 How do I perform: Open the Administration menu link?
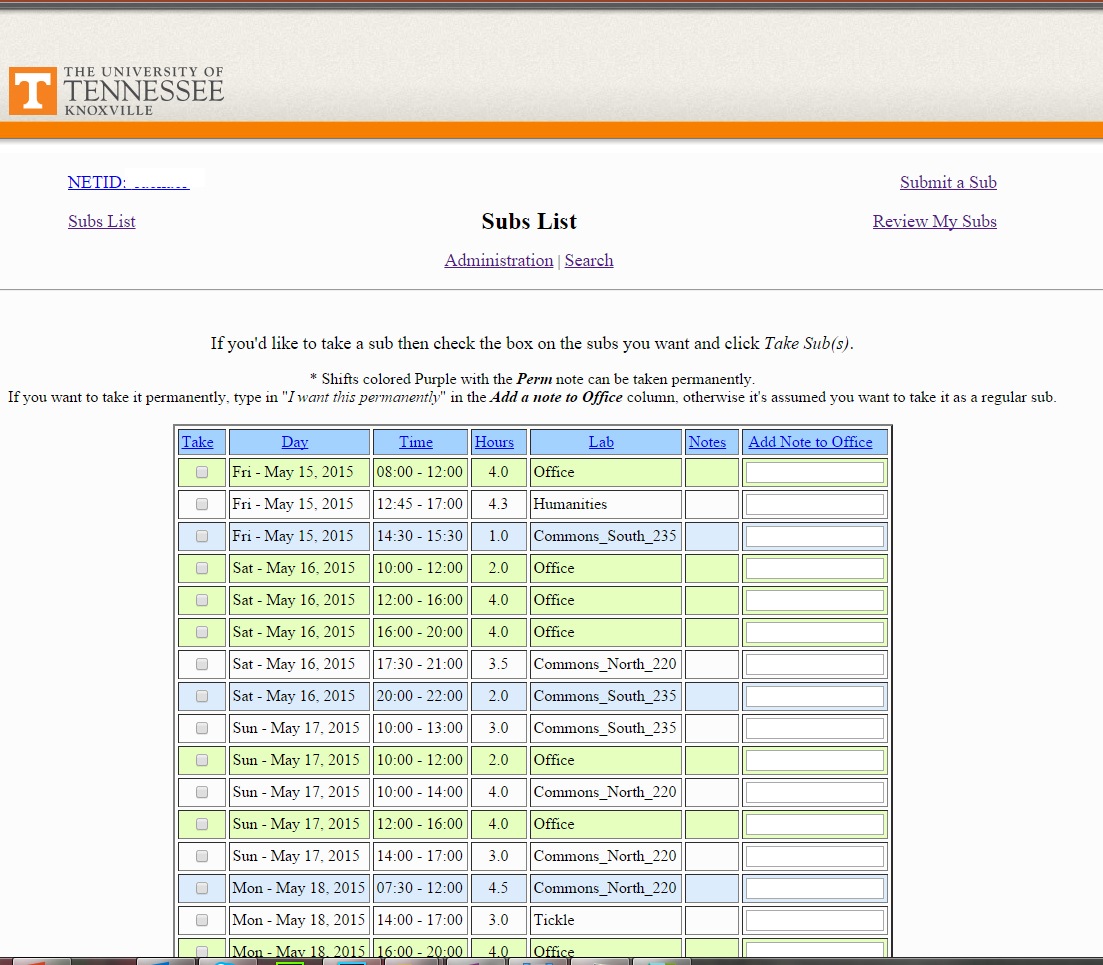(x=498, y=260)
